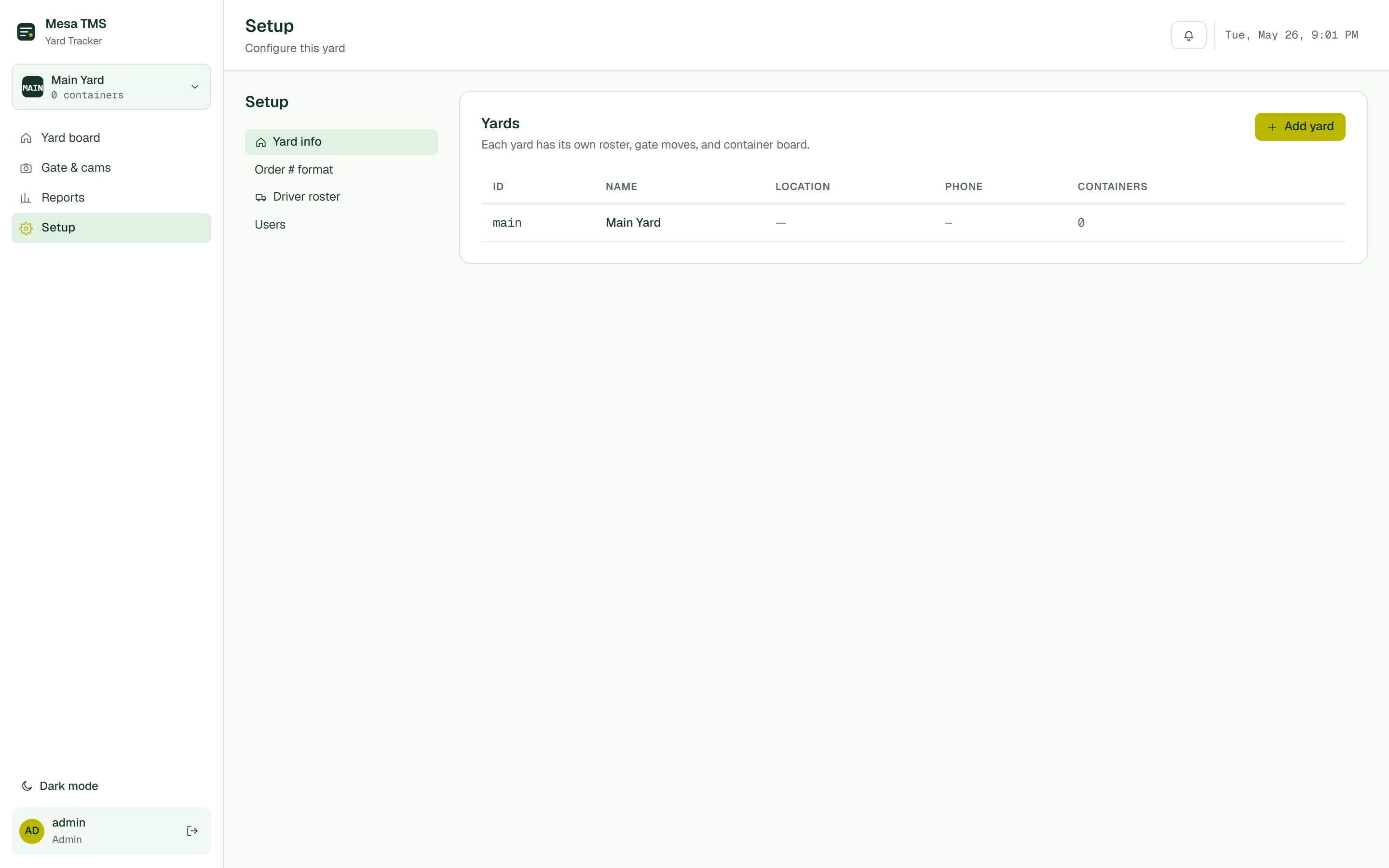Viewport: 1389px width, 868px height.
Task: Click the containers count 0 in the Main Yard row
Action: [x=1081, y=223]
